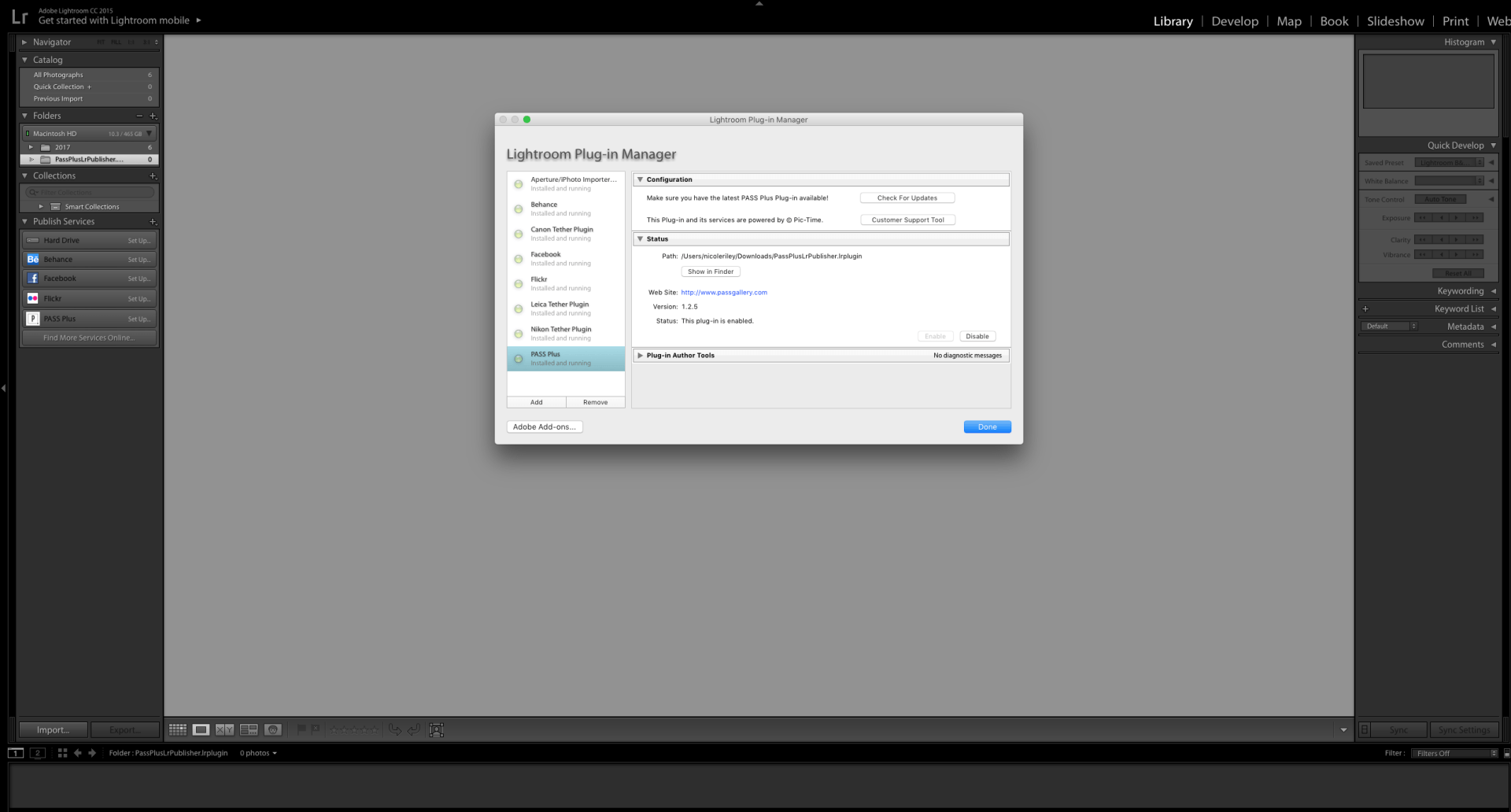Switch to the Slideshow module

click(x=1395, y=21)
